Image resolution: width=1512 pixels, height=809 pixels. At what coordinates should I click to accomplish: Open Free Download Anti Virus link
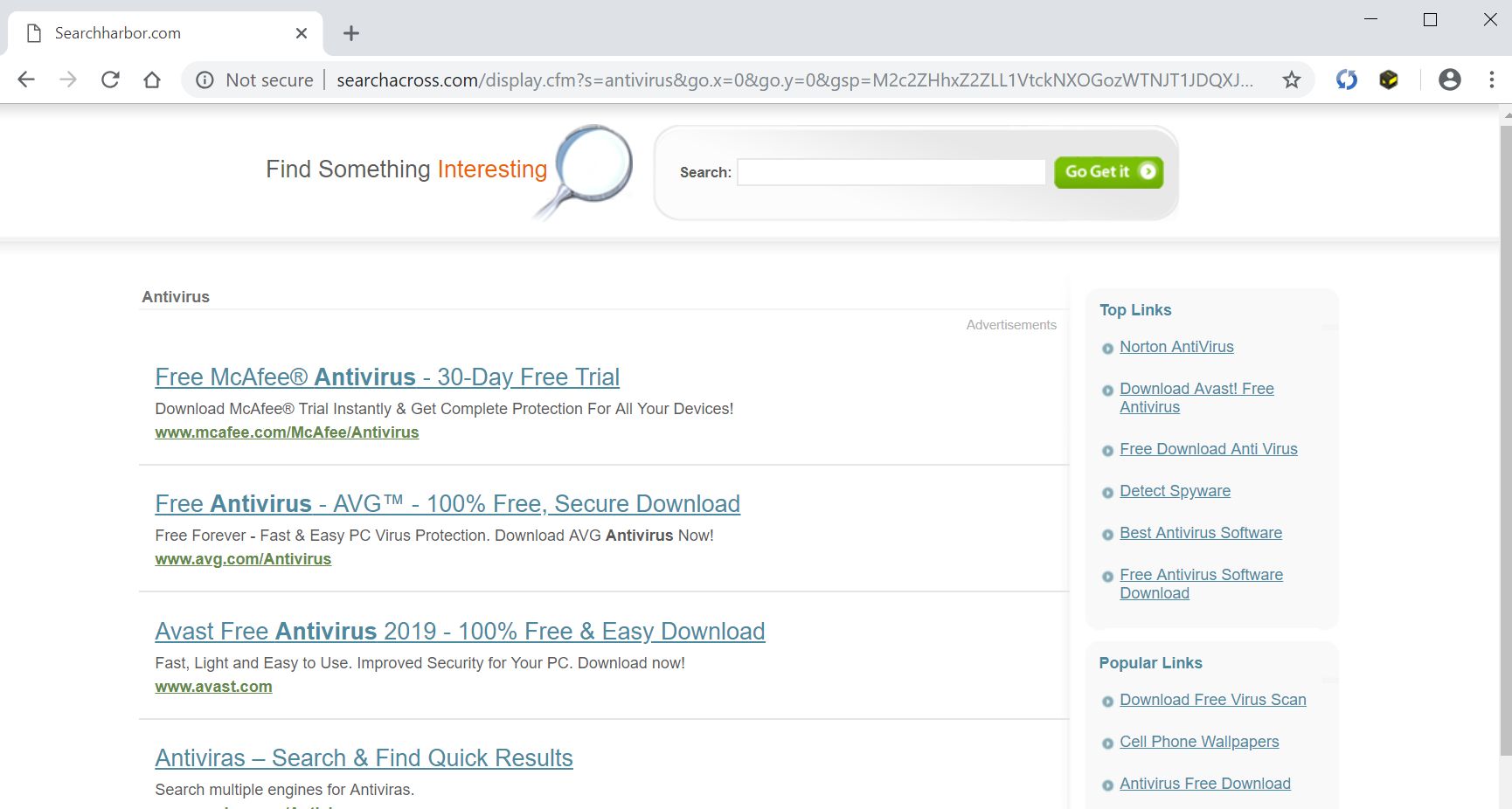click(x=1209, y=449)
